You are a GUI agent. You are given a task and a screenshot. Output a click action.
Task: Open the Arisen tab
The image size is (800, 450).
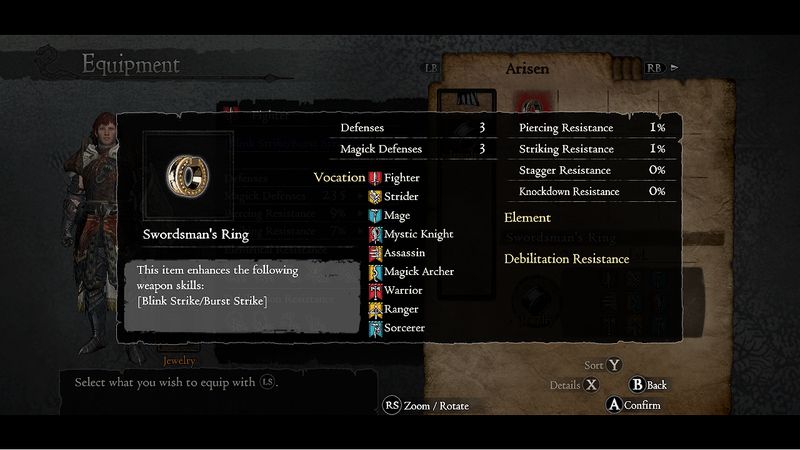click(527, 69)
